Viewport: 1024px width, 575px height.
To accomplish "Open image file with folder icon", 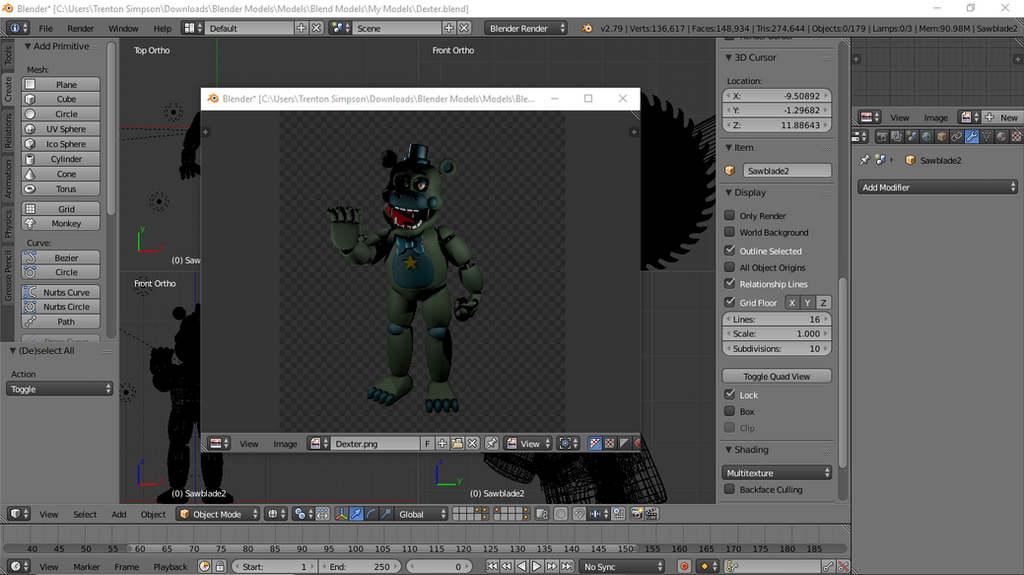I will tap(457, 444).
